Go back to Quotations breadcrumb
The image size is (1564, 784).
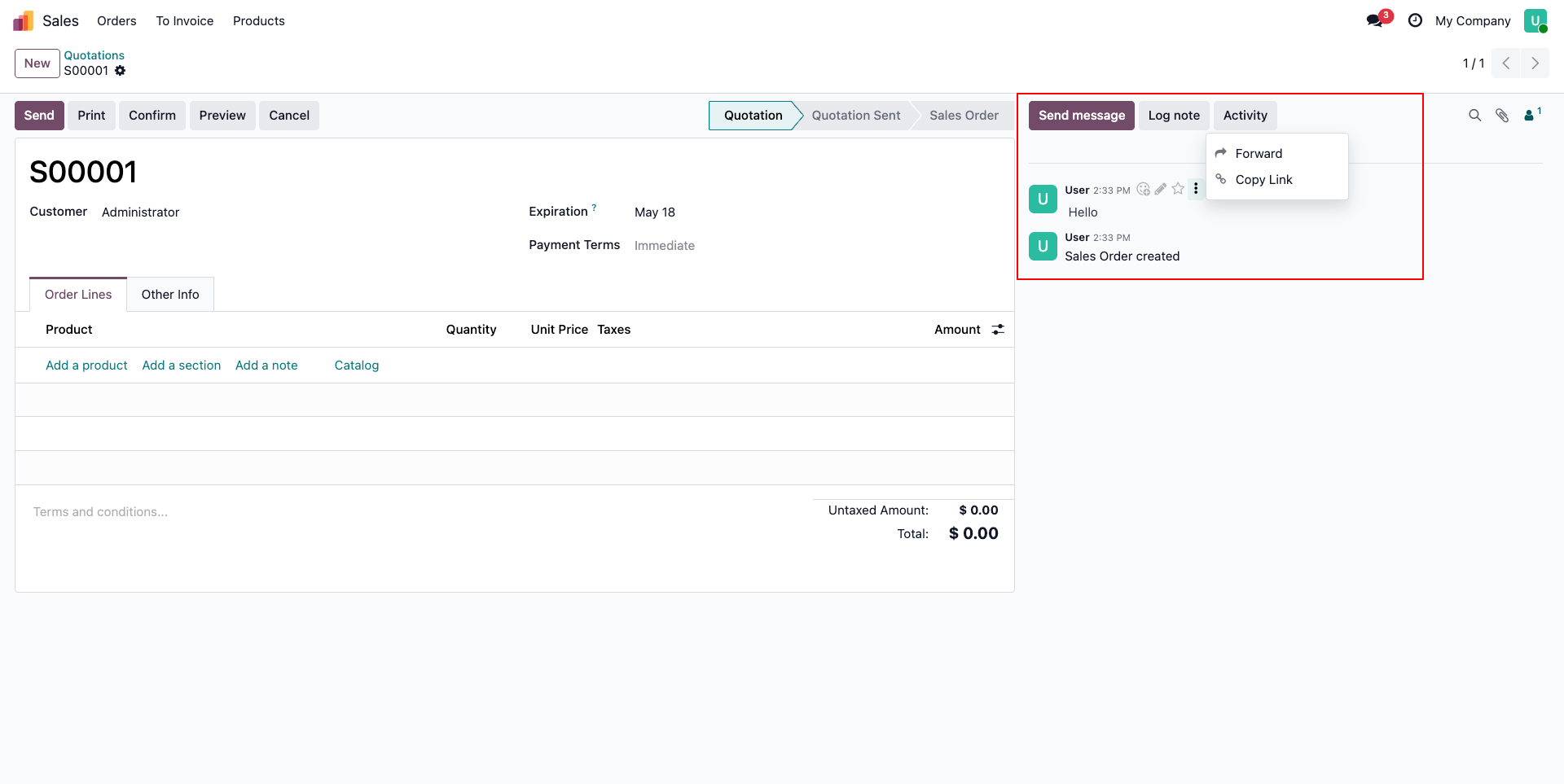click(94, 55)
